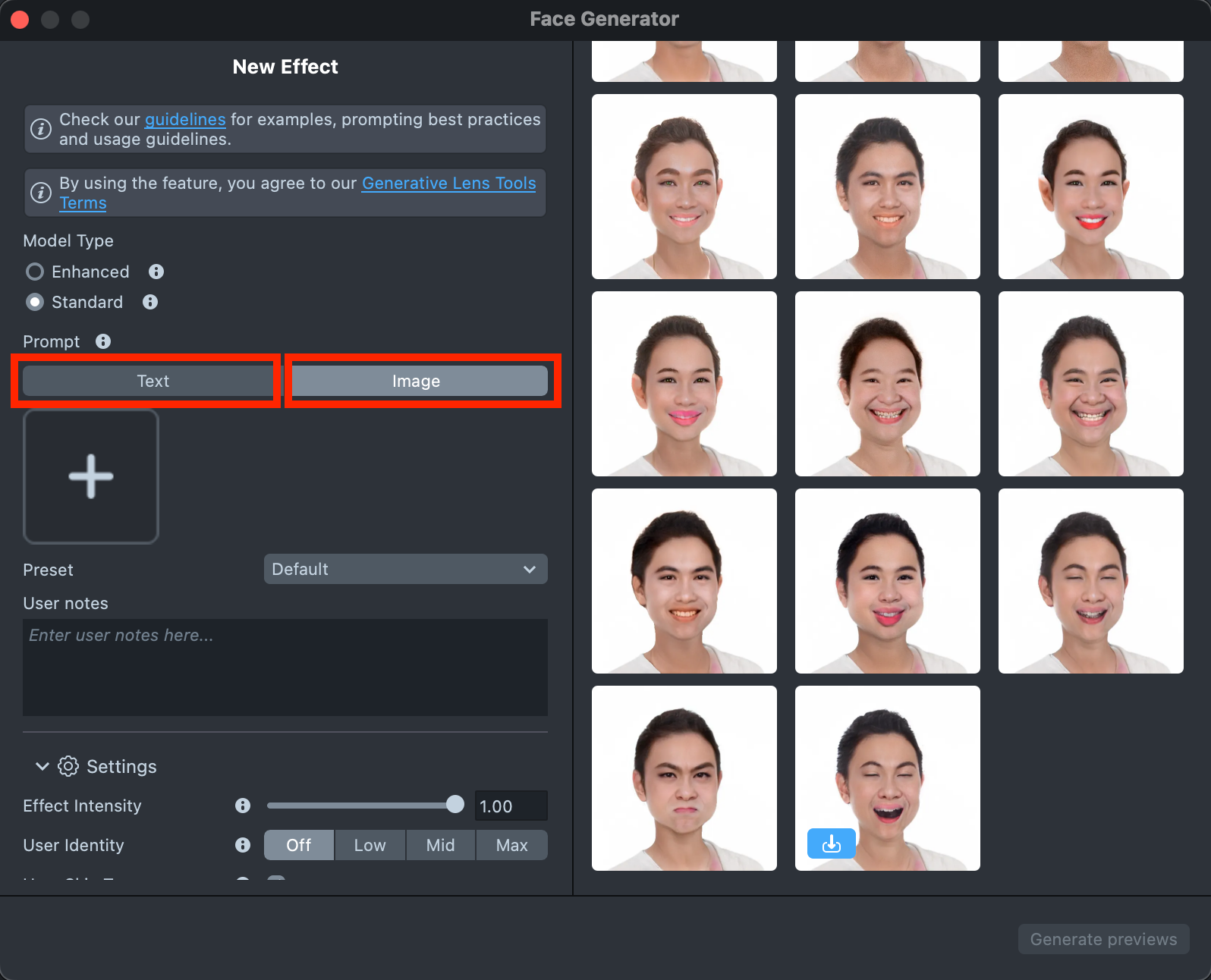Click the Settings gear icon
This screenshot has height=980, width=1211.
pos(68,766)
